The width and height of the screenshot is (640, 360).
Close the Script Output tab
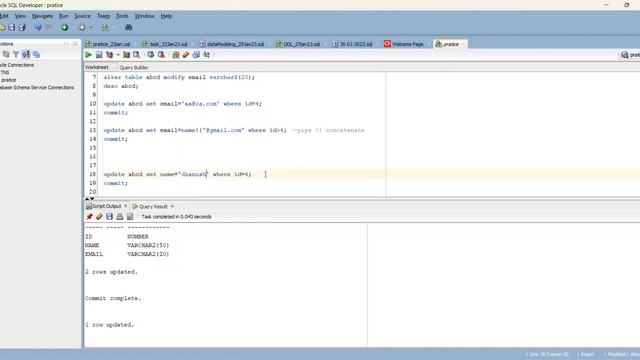[126, 206]
